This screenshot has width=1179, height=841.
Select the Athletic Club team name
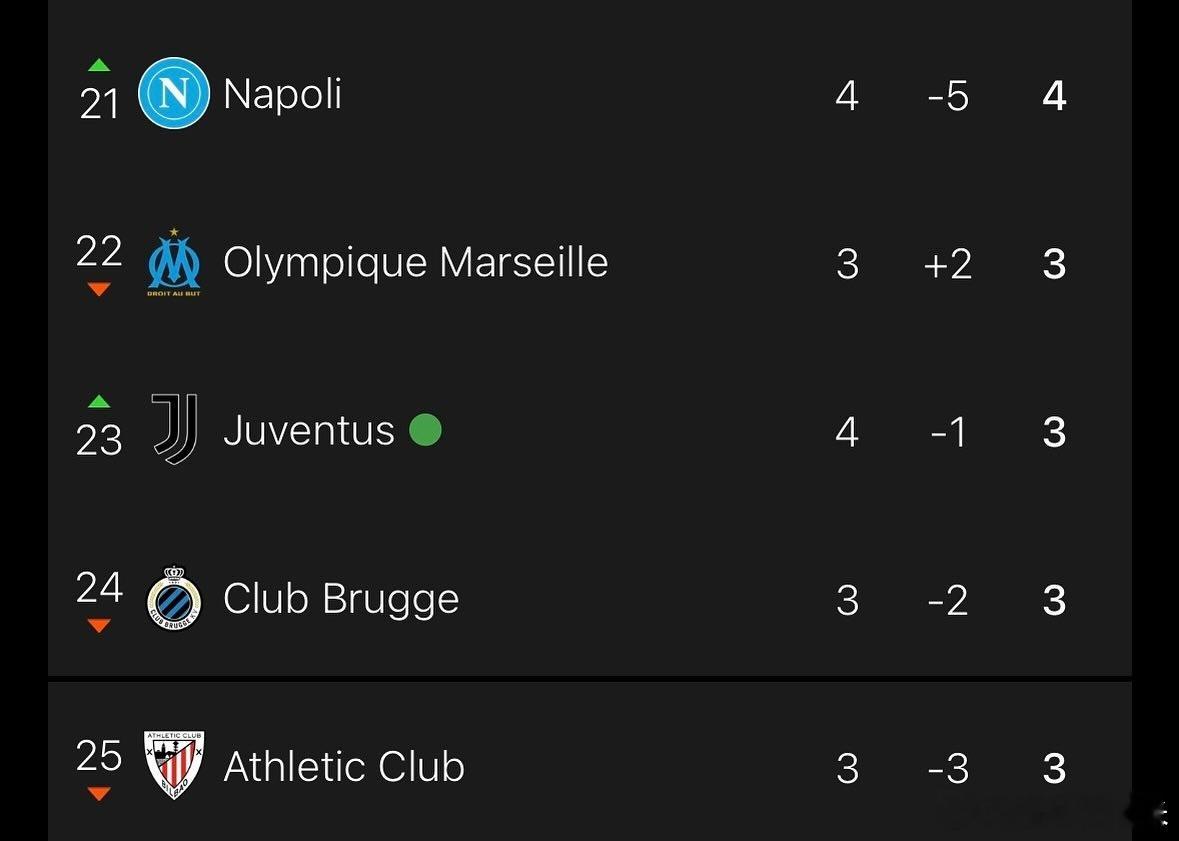344,767
